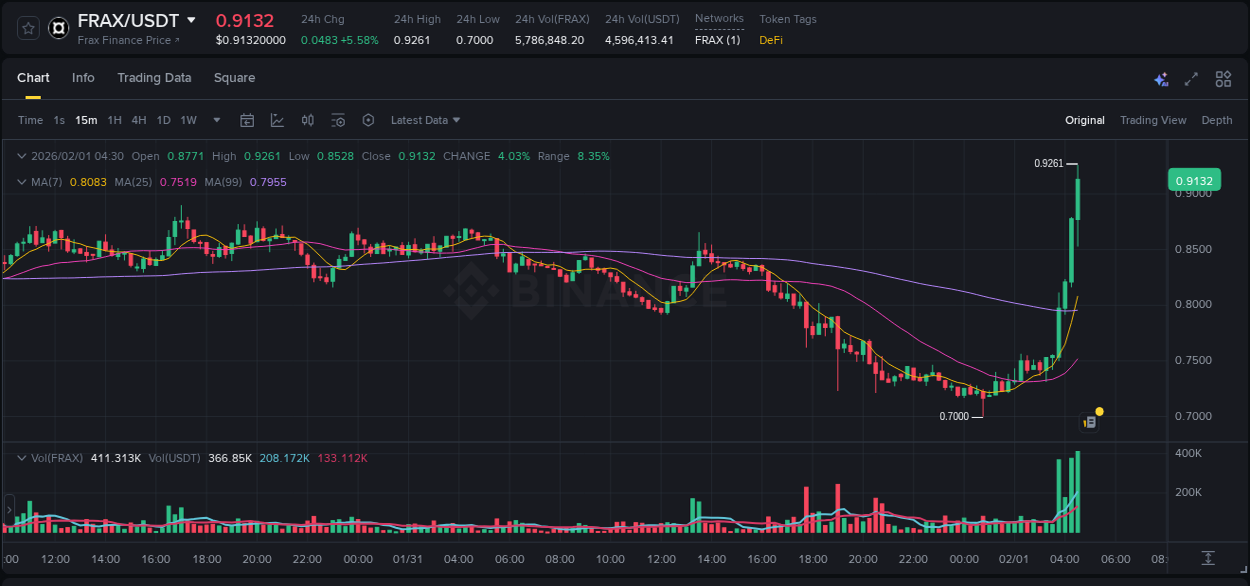Expand the extra timeframes dropdown arrow
The height and width of the screenshot is (586, 1250).
[x=215, y=120]
